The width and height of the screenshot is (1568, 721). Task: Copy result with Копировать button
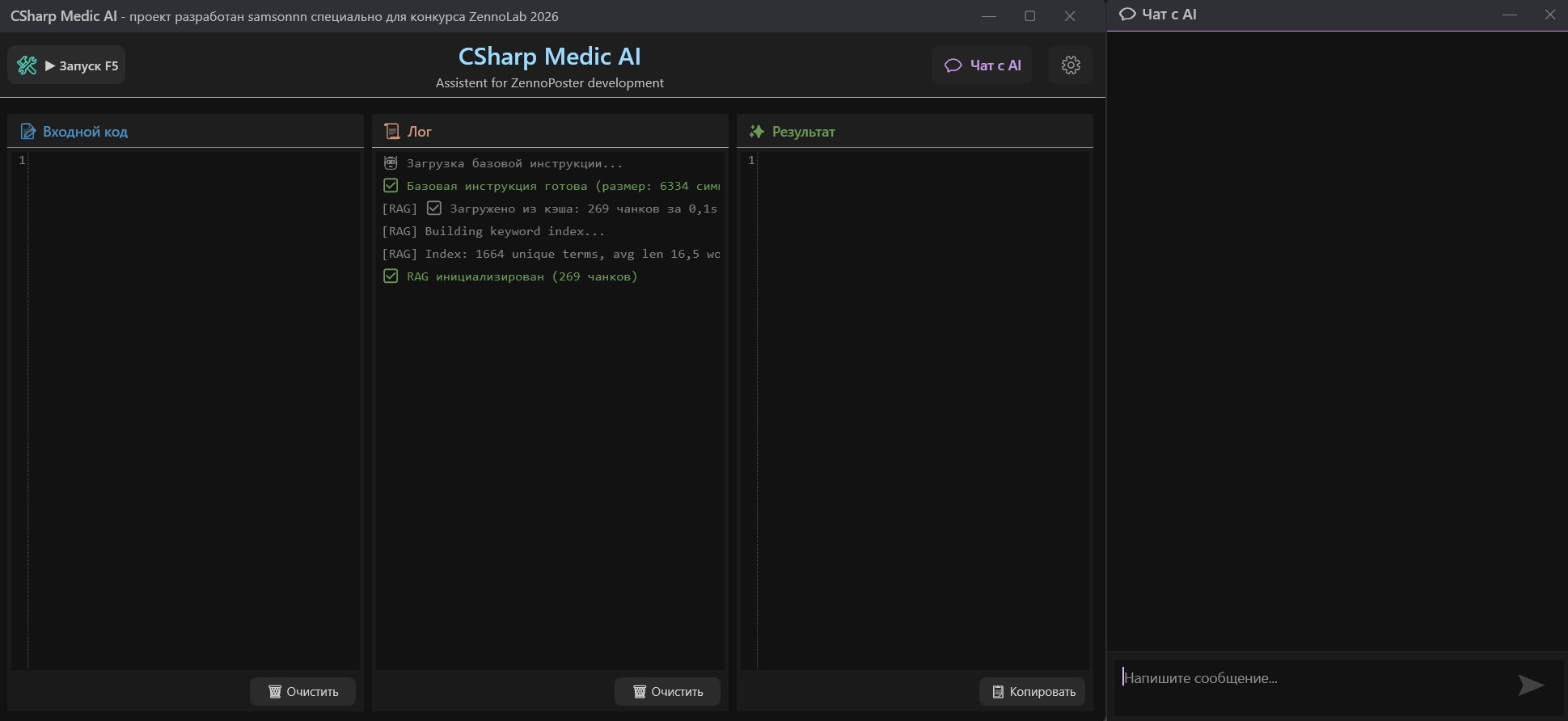pos(1033,692)
